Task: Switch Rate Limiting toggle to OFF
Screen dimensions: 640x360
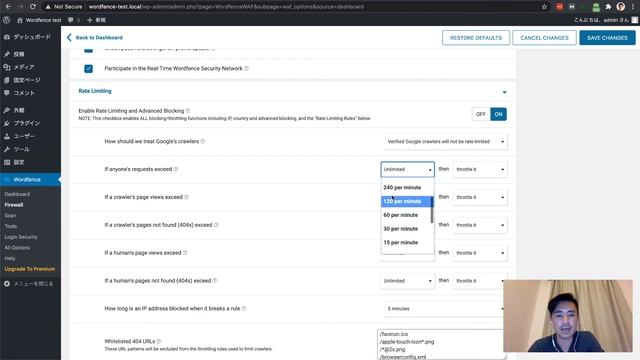Action: pyautogui.click(x=481, y=114)
